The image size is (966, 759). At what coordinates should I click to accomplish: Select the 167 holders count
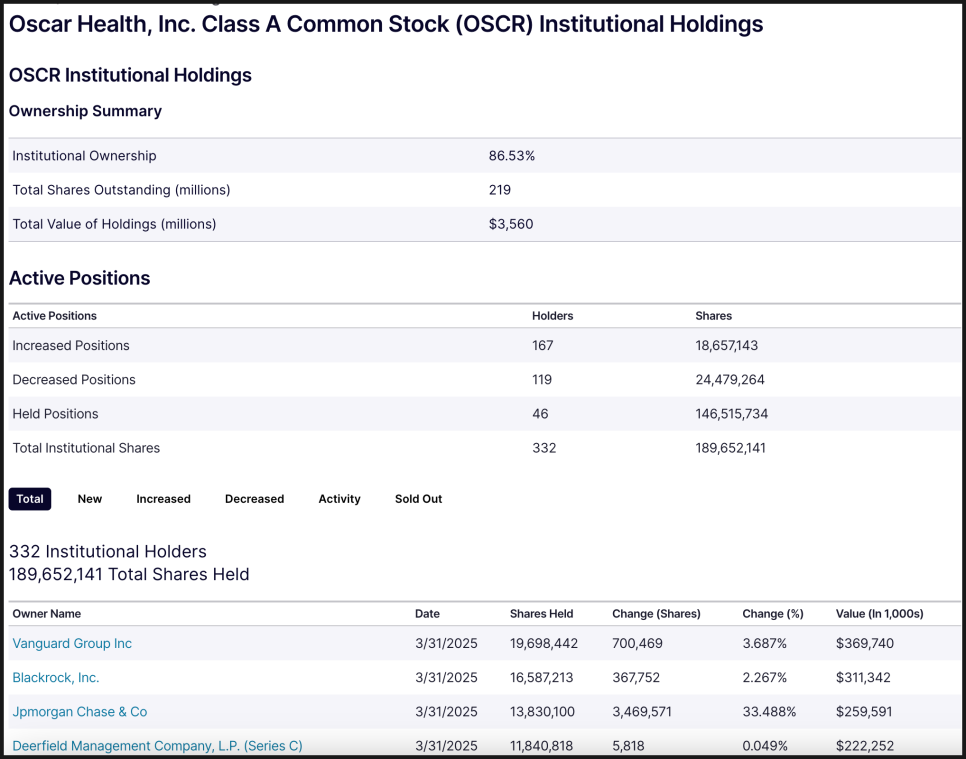(543, 346)
